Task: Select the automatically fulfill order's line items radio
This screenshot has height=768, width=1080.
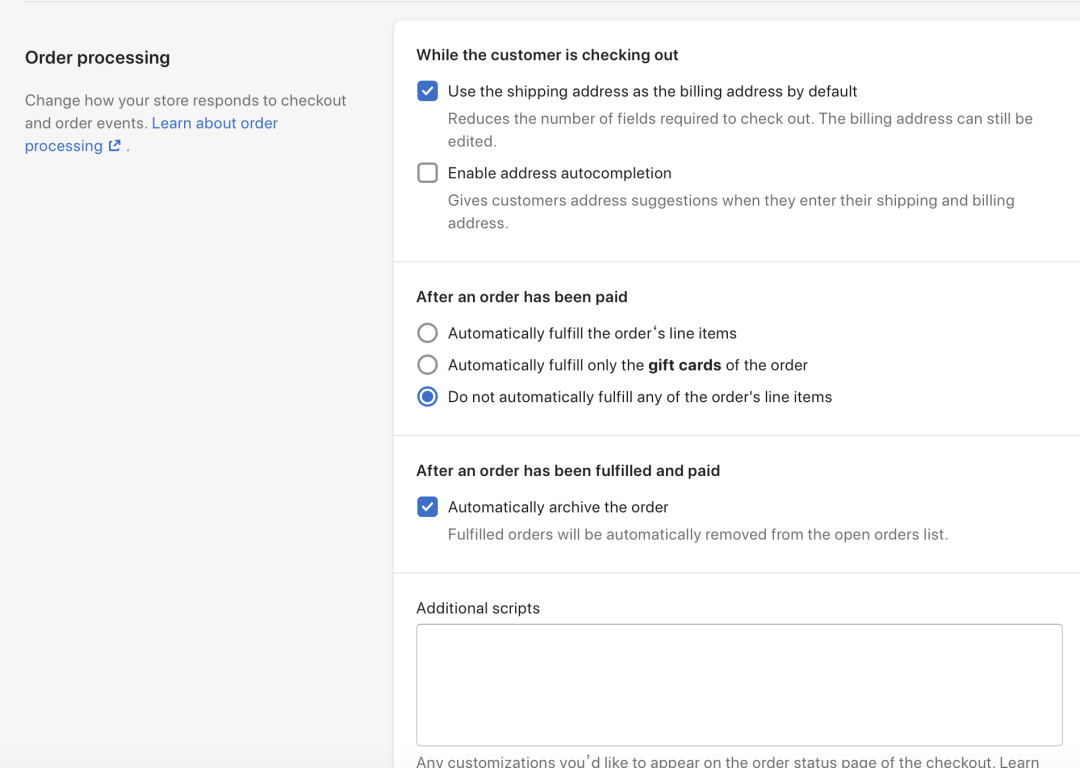Action: [427, 333]
